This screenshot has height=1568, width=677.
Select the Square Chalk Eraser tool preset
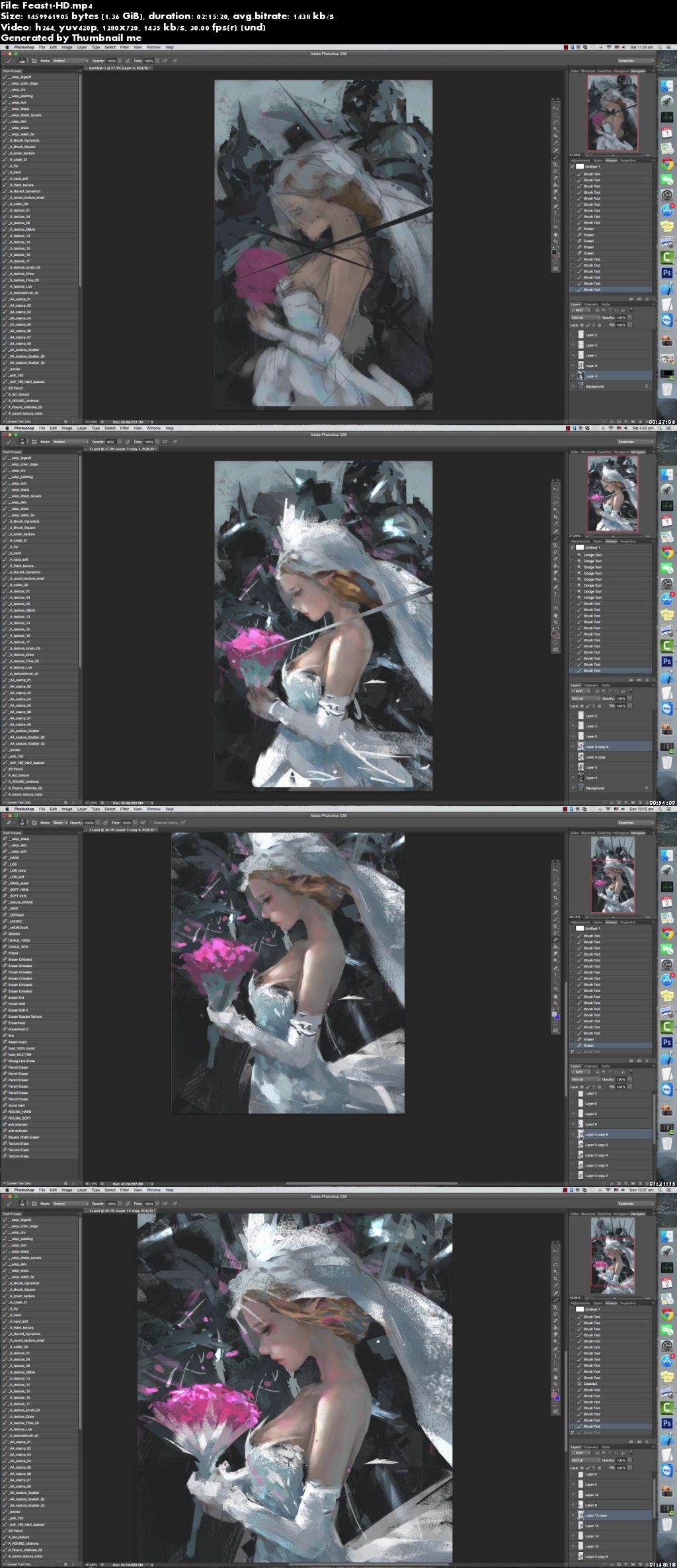click(x=24, y=1137)
